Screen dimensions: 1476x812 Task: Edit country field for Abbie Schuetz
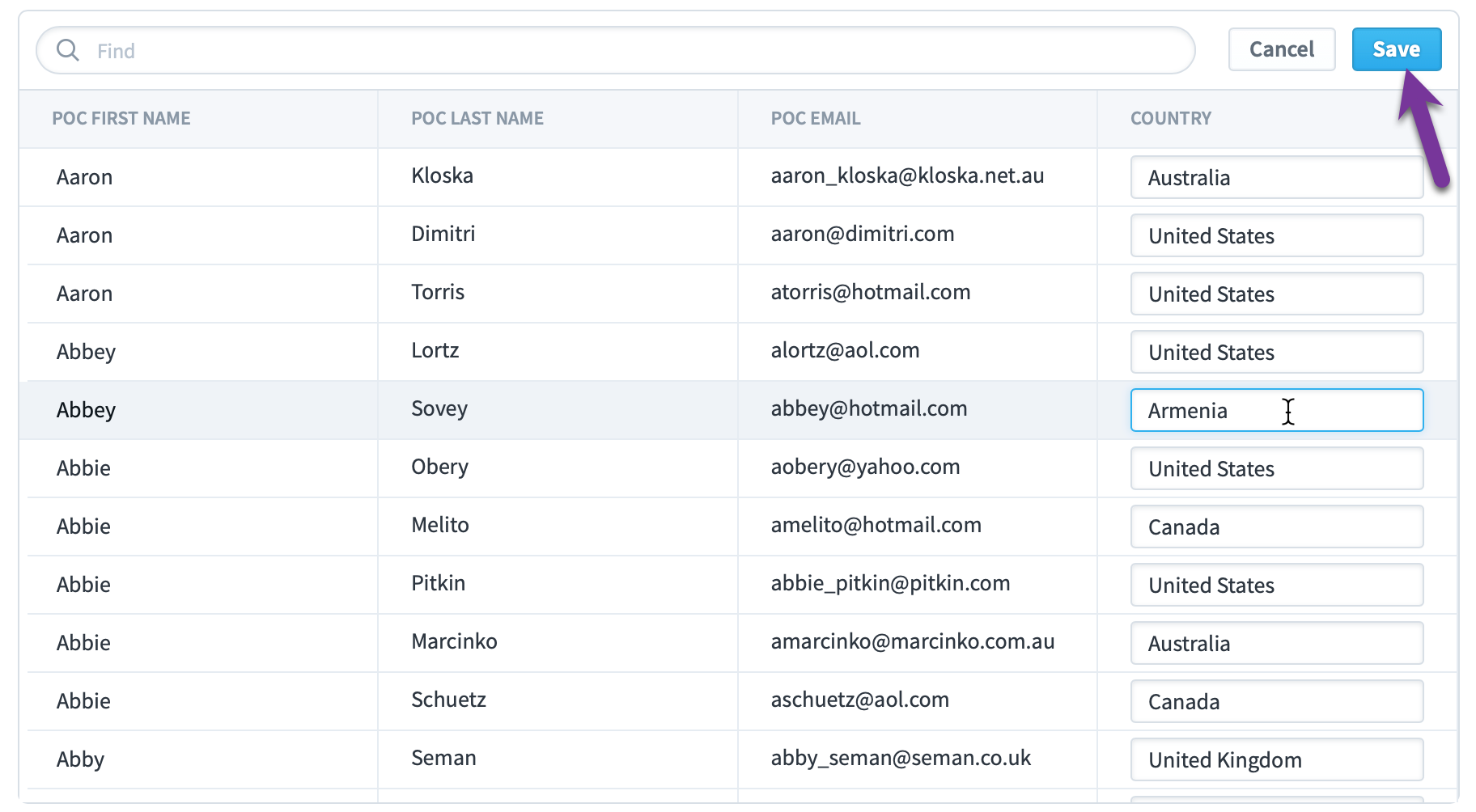1277,701
